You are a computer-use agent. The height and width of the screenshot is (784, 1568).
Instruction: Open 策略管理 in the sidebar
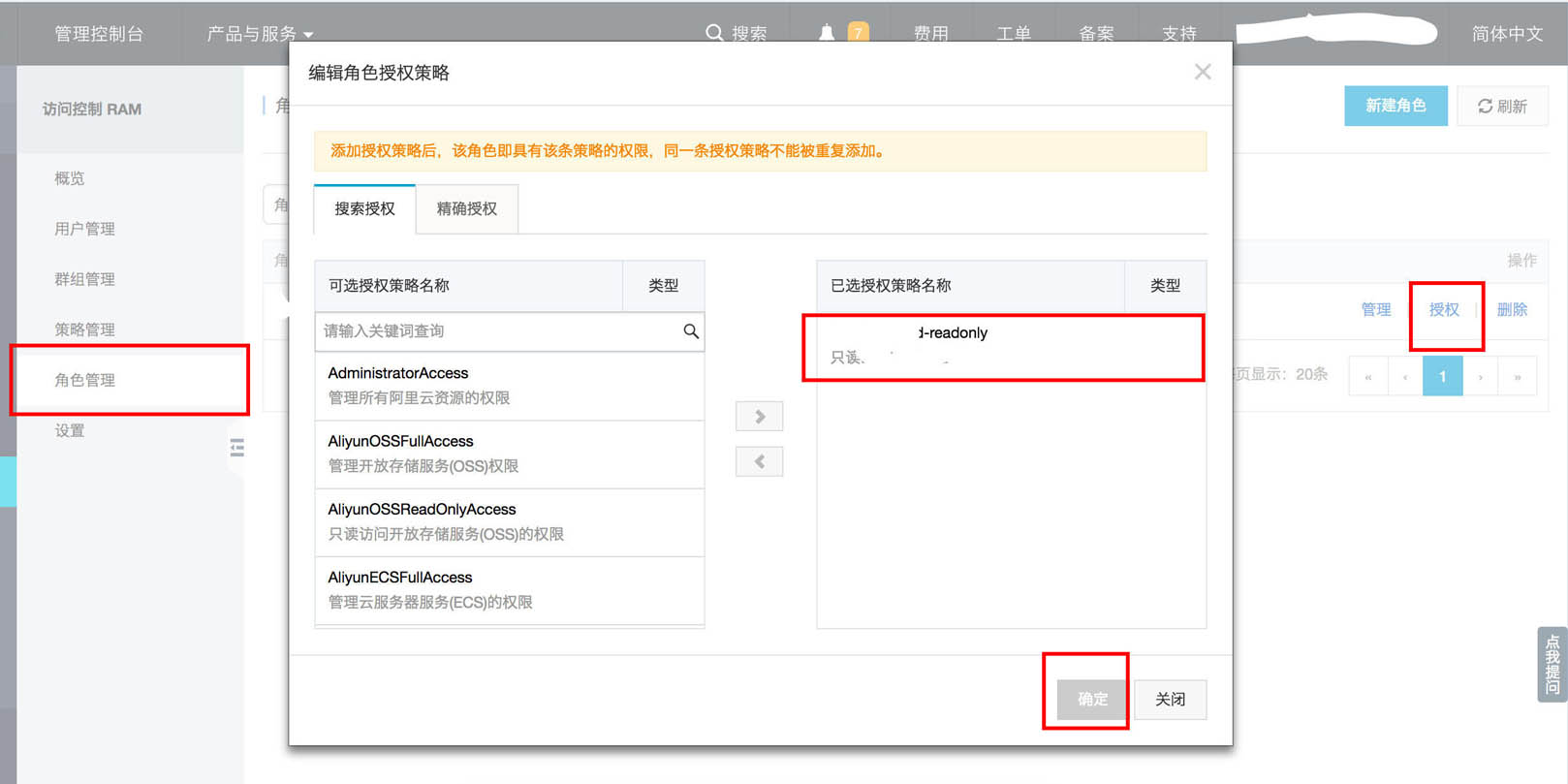[x=85, y=329]
